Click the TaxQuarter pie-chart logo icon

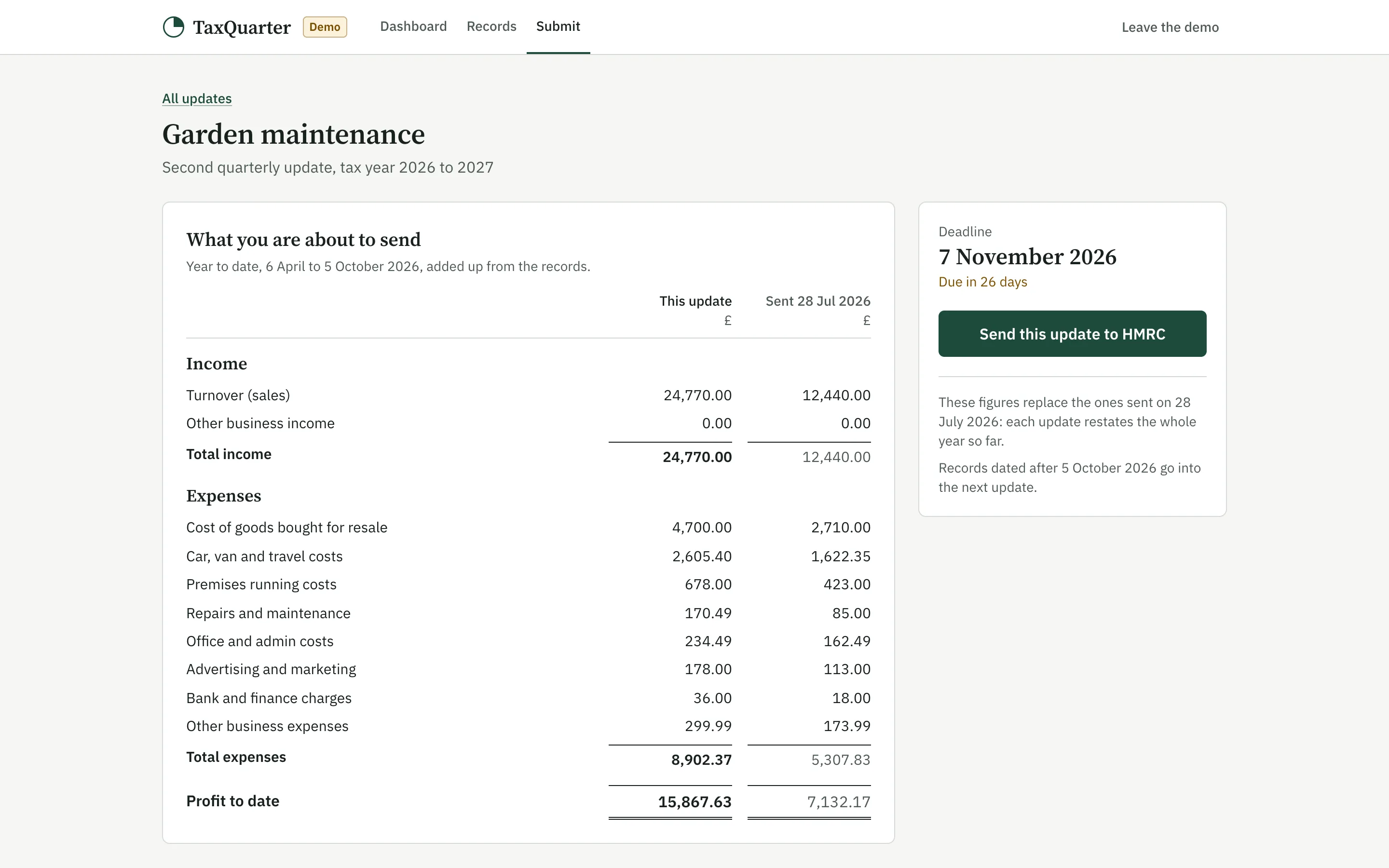pyautogui.click(x=173, y=27)
